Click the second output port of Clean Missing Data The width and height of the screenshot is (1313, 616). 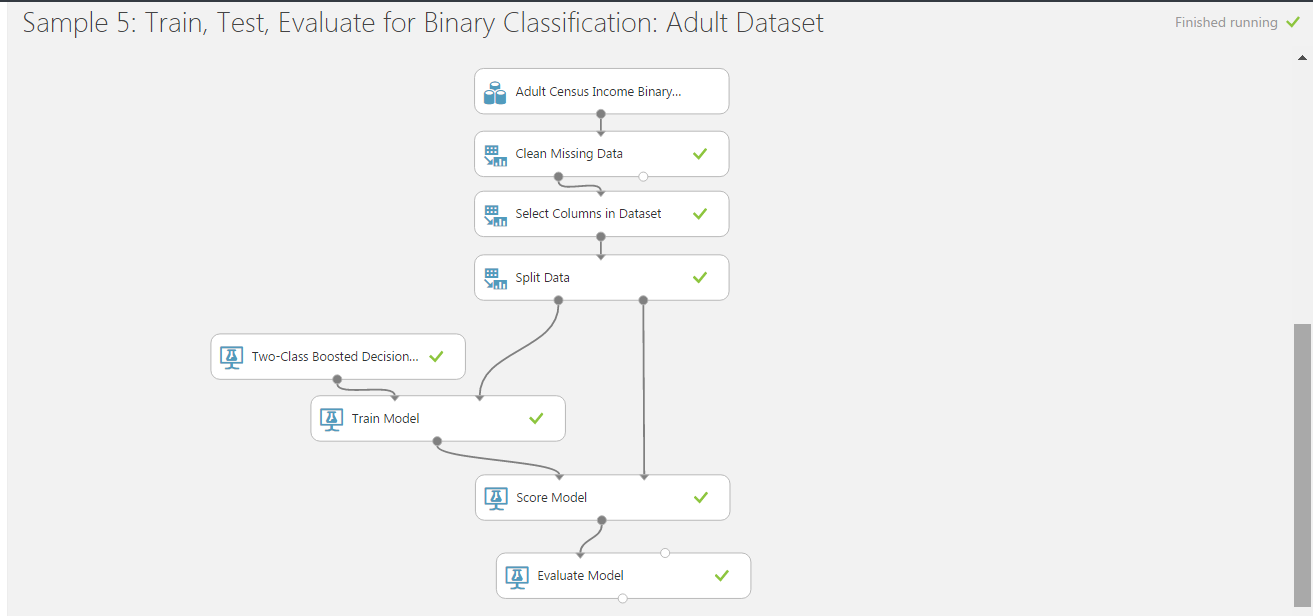(x=643, y=176)
